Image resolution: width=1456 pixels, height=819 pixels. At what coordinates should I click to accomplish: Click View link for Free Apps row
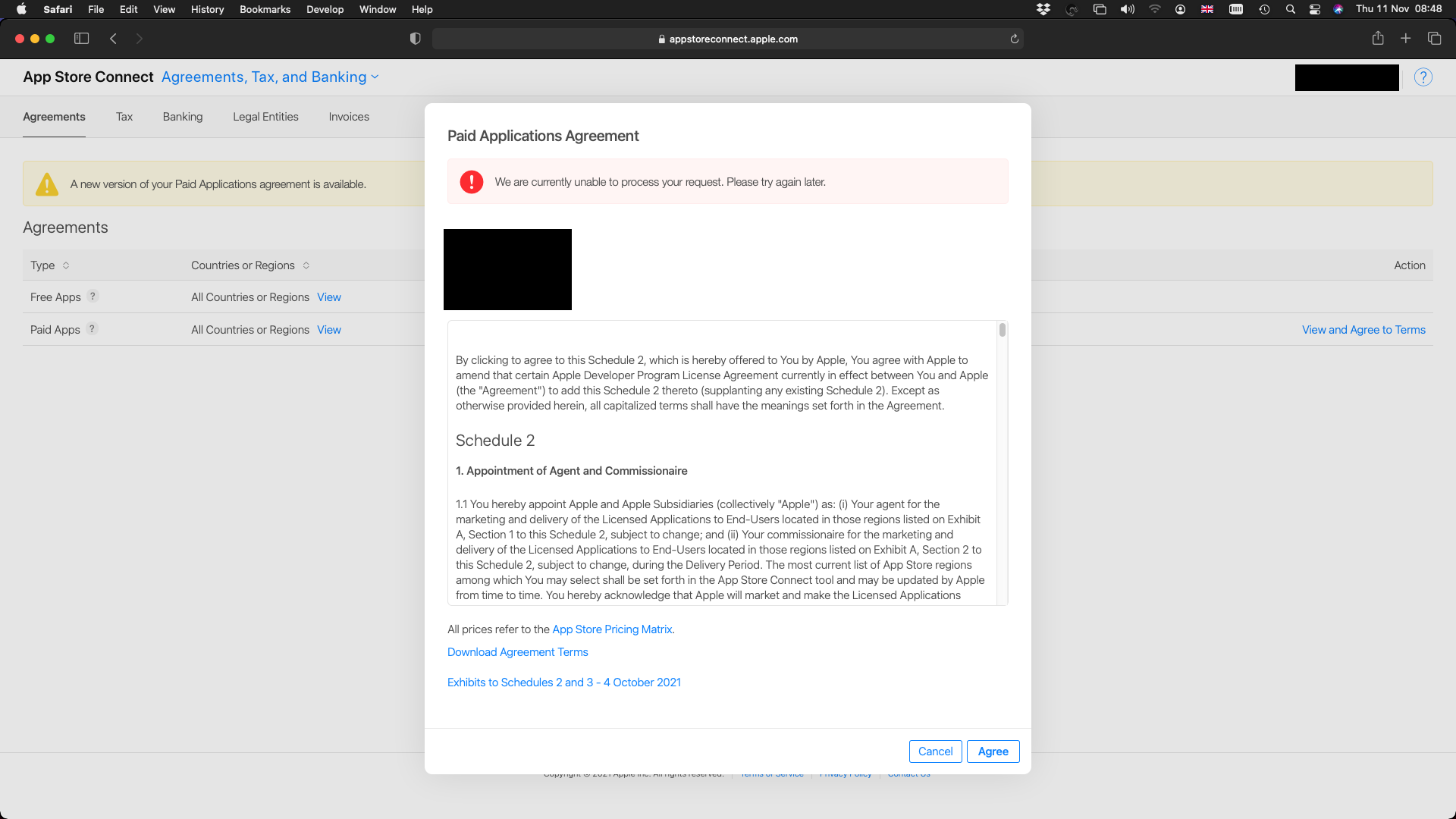point(329,297)
